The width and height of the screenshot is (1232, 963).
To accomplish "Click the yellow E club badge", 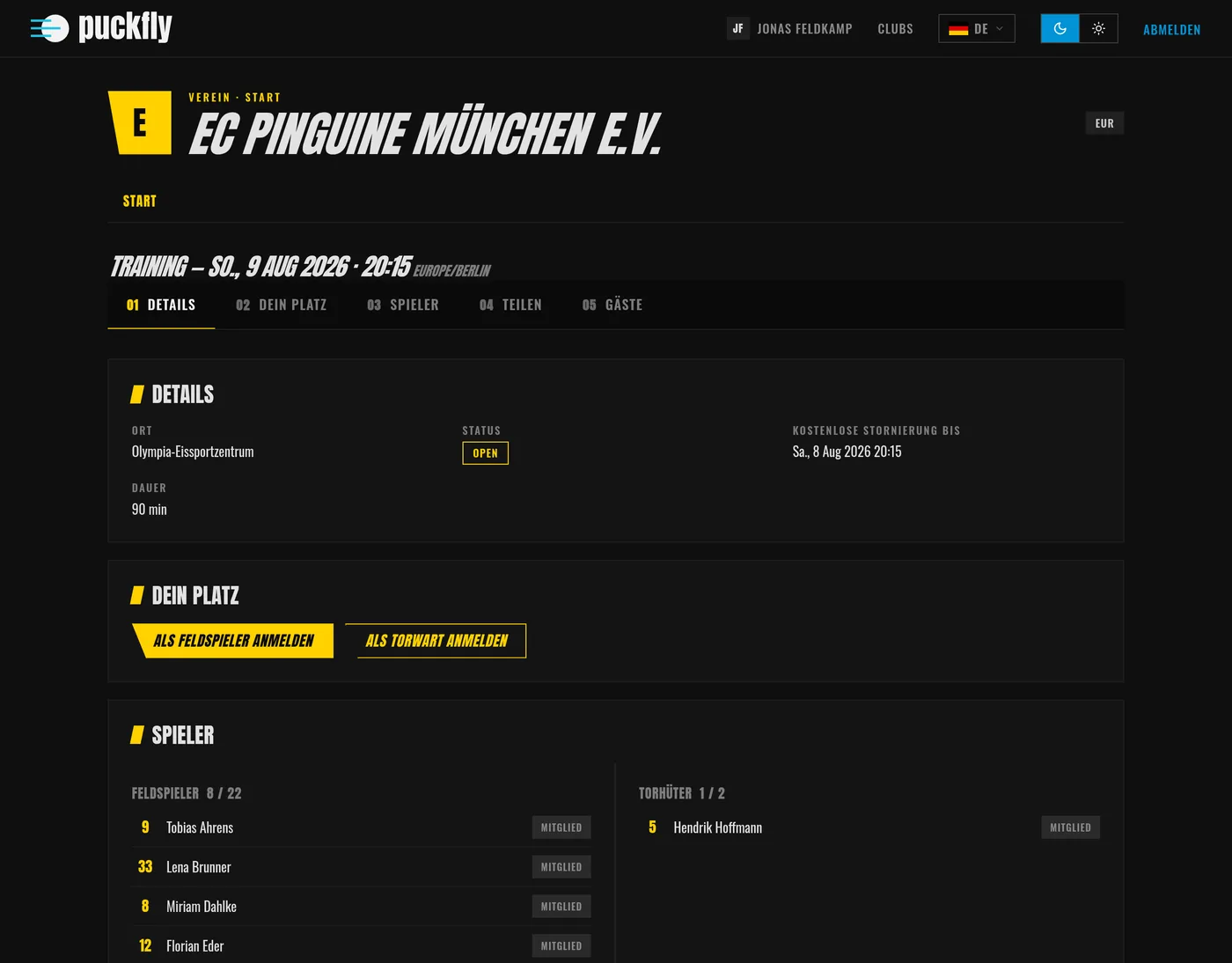I will click(140, 122).
